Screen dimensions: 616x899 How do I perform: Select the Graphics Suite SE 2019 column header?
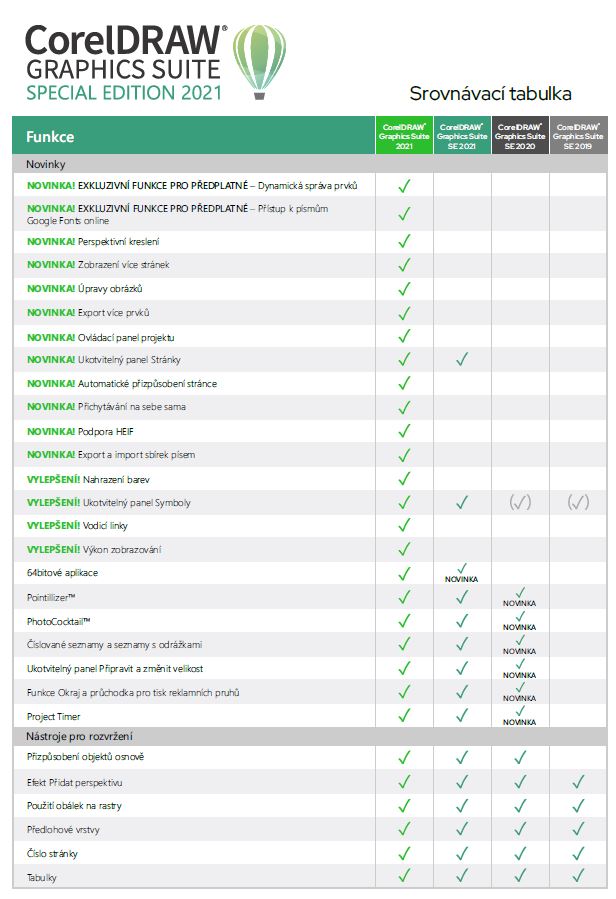pos(578,136)
